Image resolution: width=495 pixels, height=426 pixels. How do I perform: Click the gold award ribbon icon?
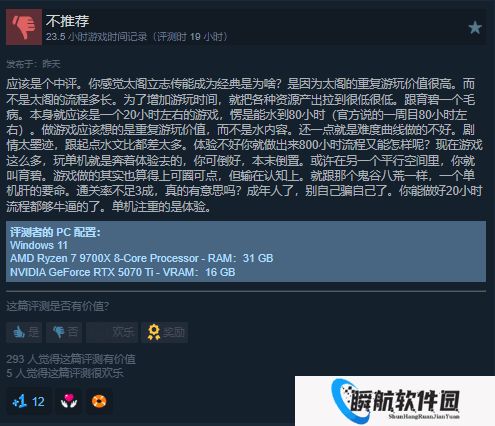[154, 332]
